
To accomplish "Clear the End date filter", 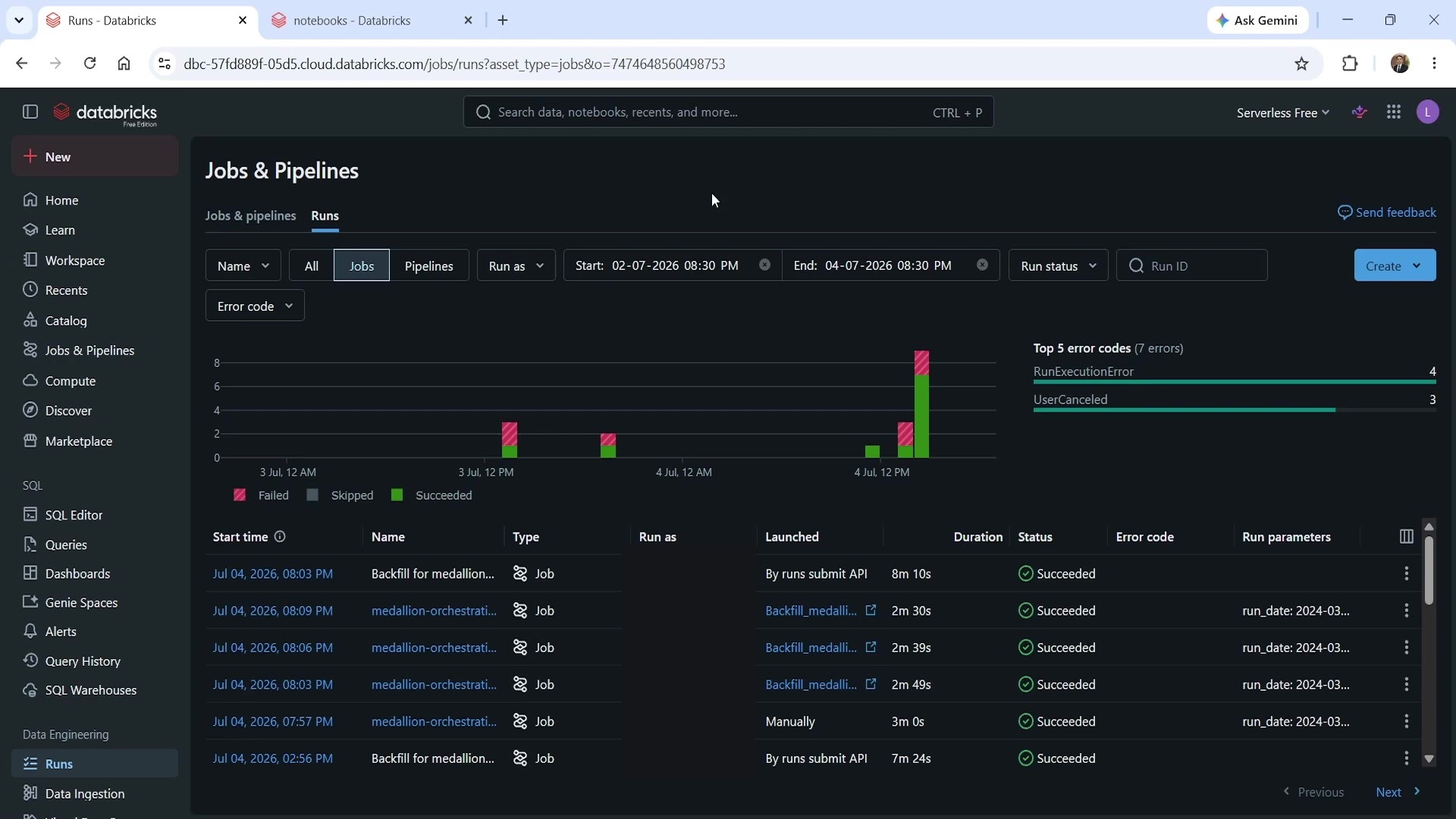I will click(982, 265).
